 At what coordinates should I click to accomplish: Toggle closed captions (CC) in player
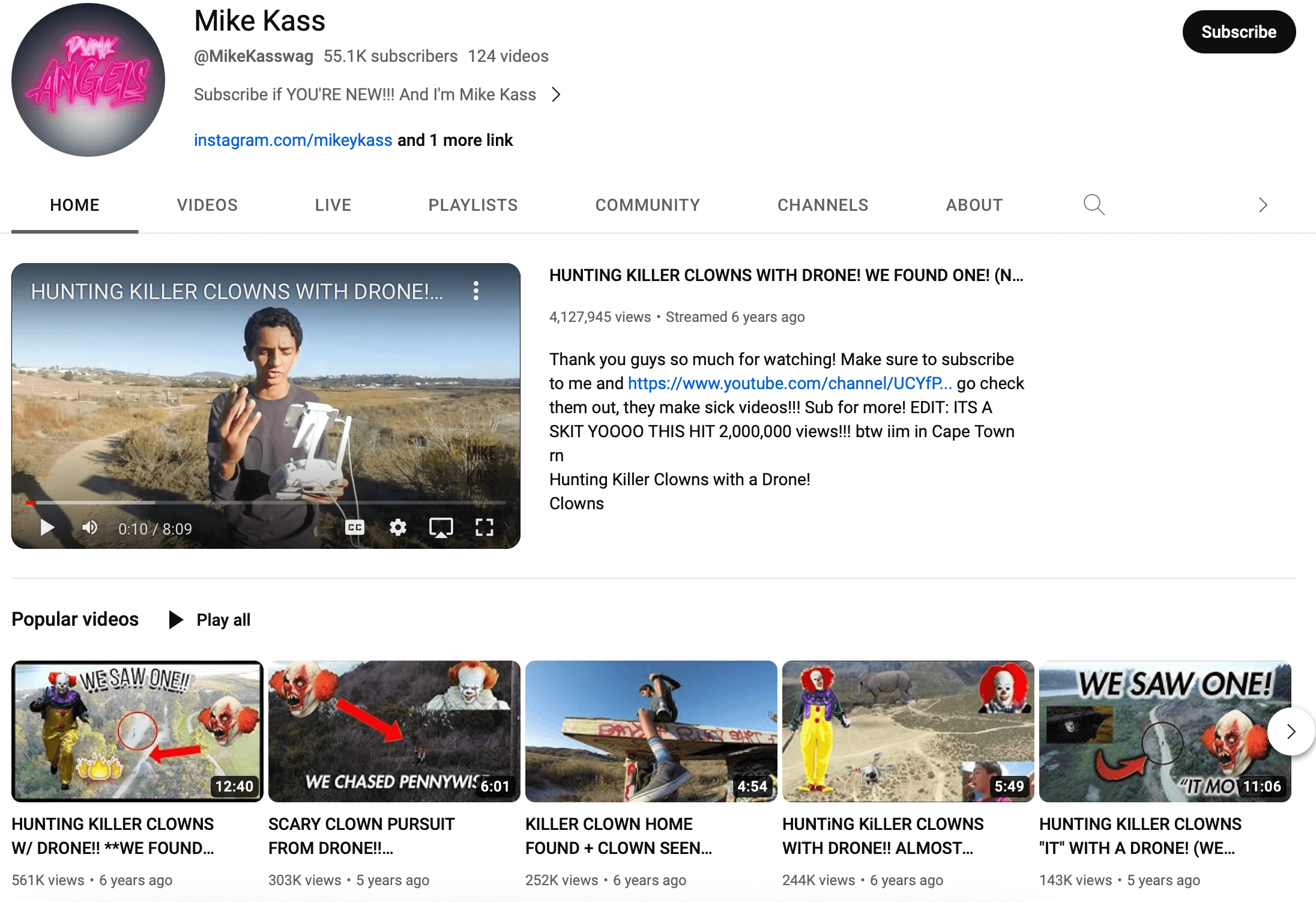pyautogui.click(x=355, y=528)
